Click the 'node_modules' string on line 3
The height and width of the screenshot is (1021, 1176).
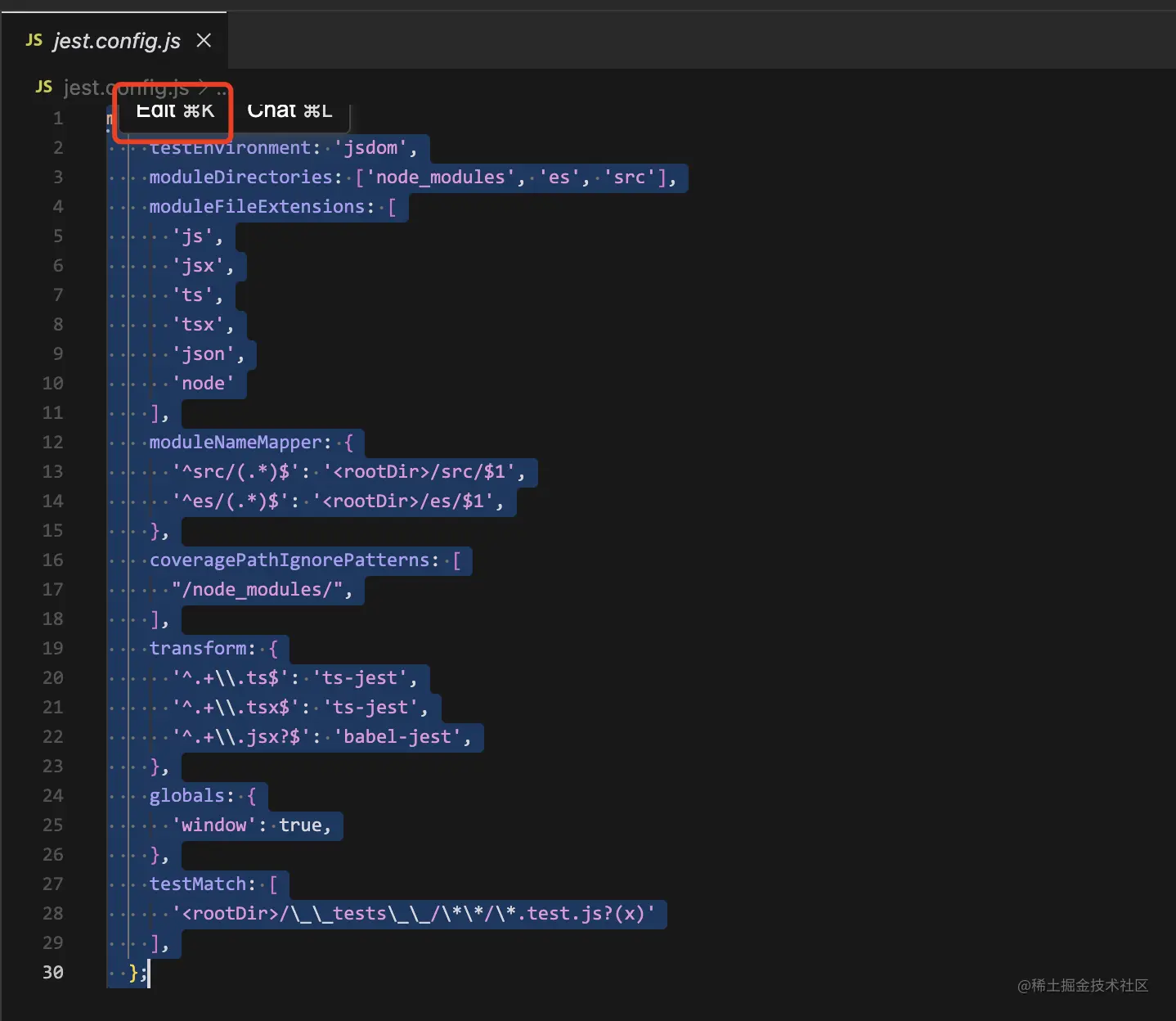coord(441,177)
